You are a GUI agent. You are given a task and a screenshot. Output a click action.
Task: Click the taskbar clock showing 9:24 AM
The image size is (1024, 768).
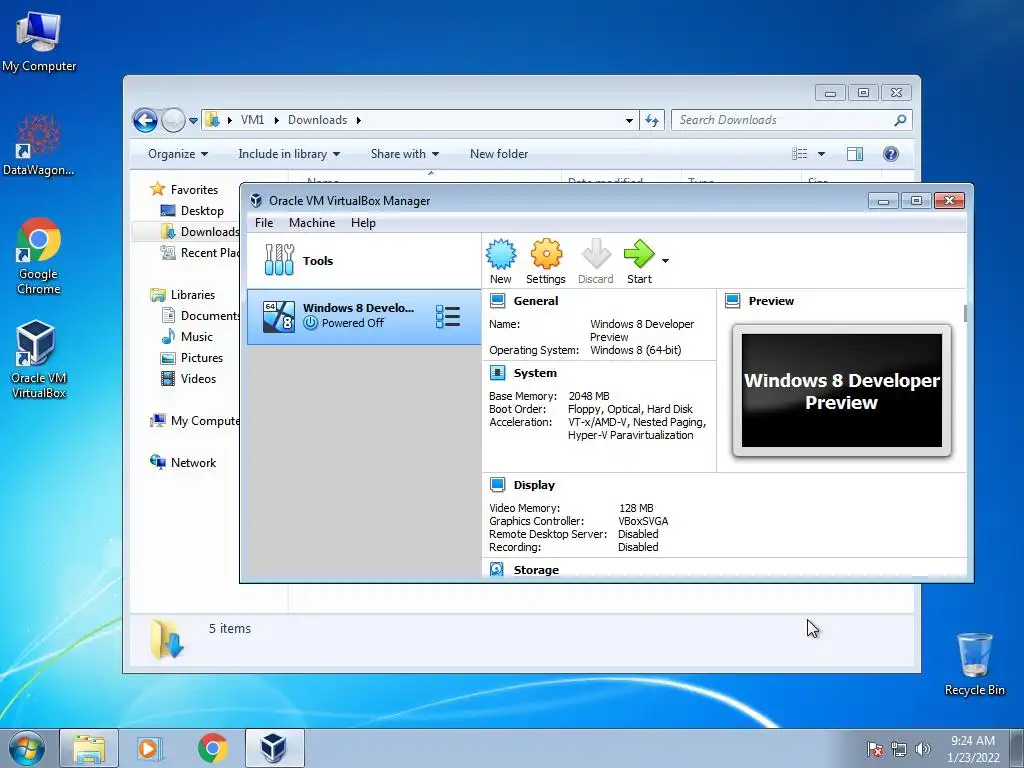[x=973, y=748]
